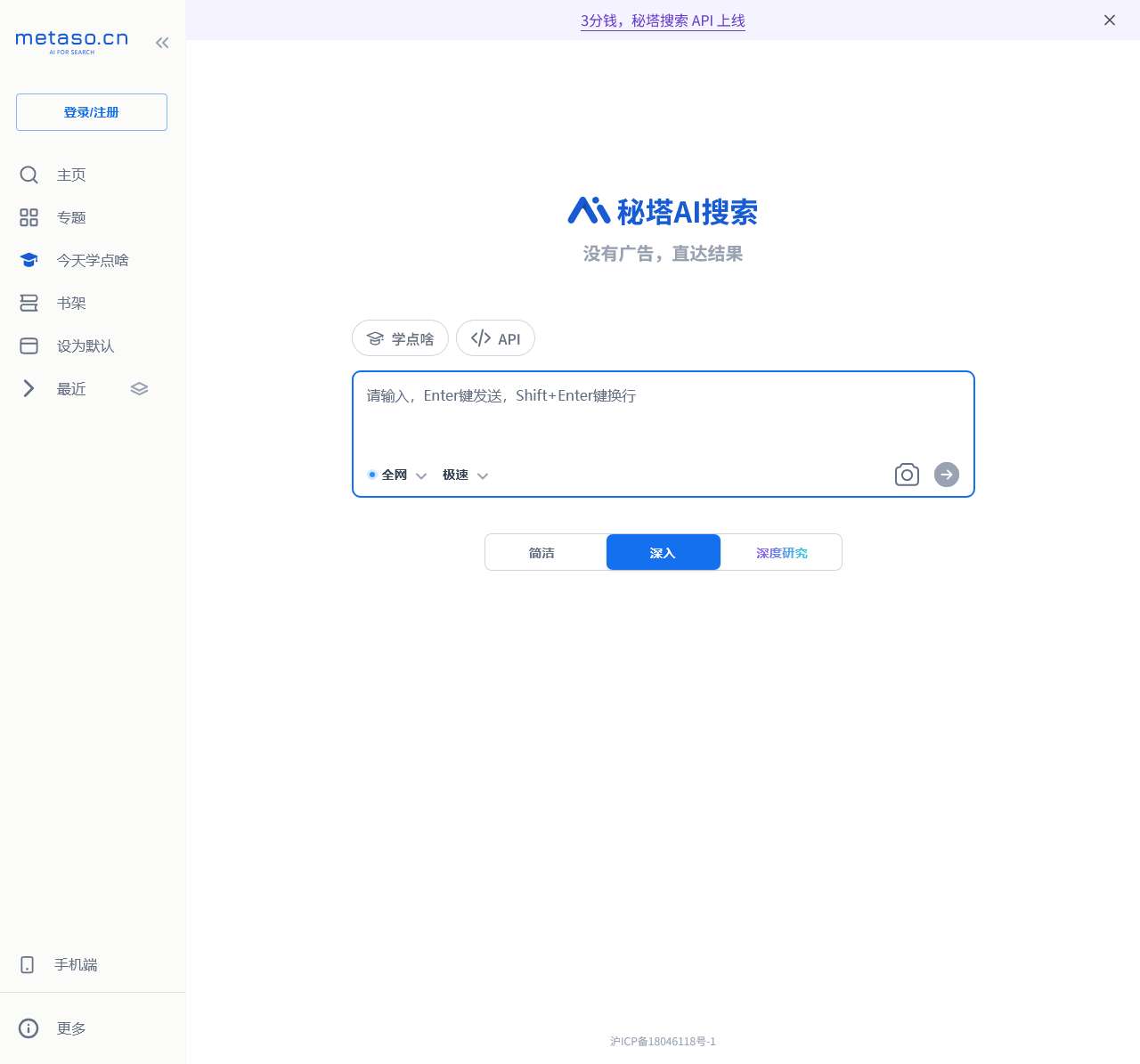The image size is (1140, 1064).
Task: Open the 专题 topics panel icon
Action: (x=28, y=217)
